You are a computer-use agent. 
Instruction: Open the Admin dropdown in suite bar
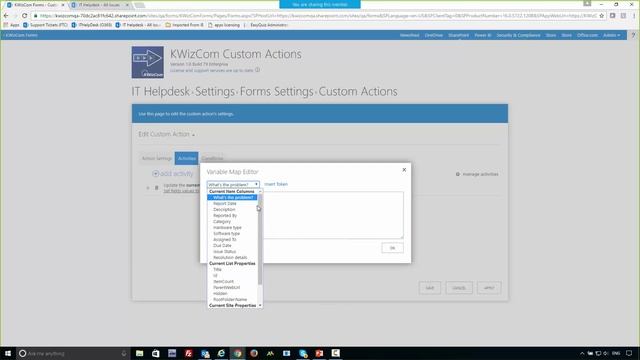click(x=611, y=35)
